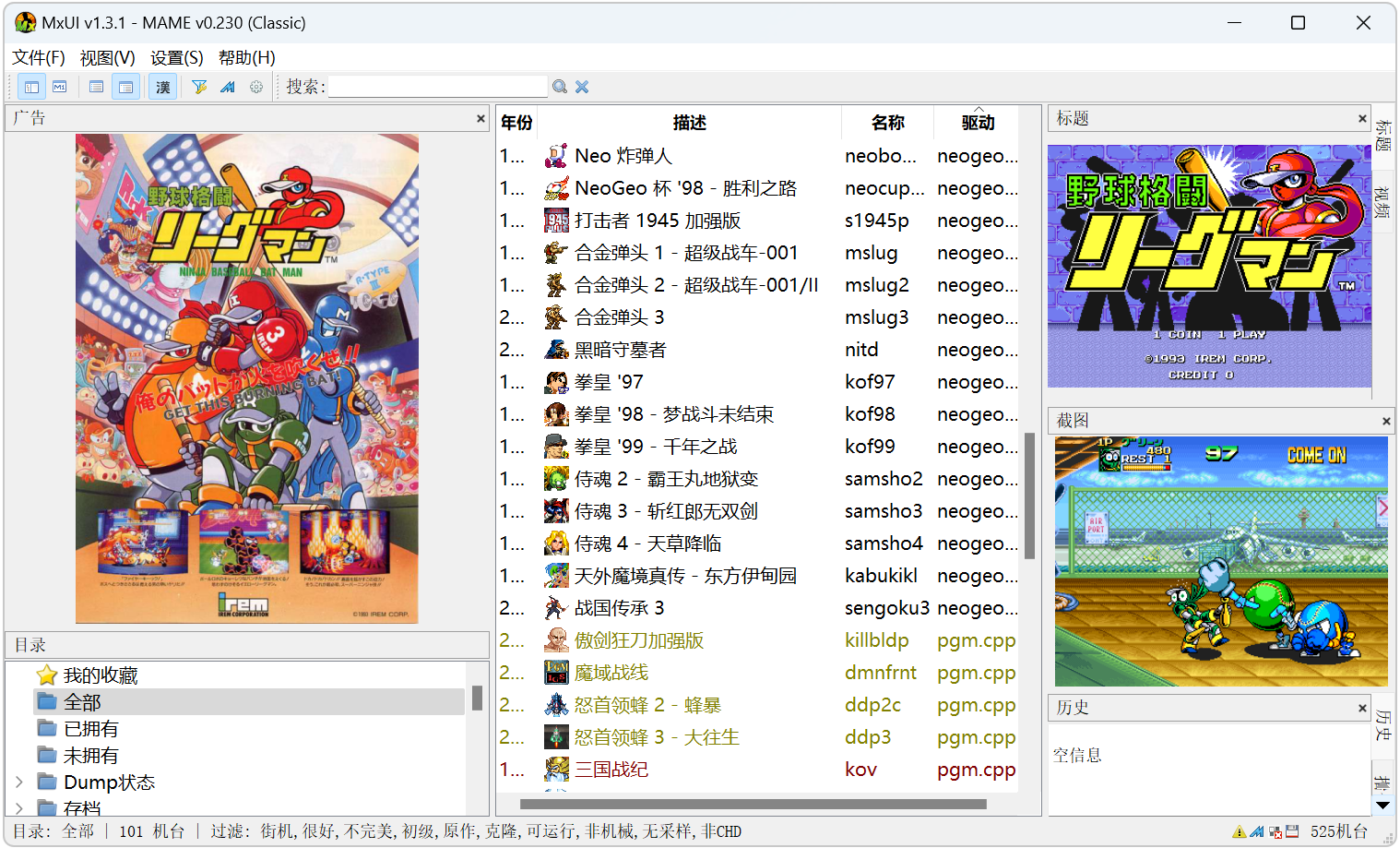1400x848 pixels.
Task: Open the filter wrench tool in toolbar
Action: pyautogui.click(x=199, y=87)
